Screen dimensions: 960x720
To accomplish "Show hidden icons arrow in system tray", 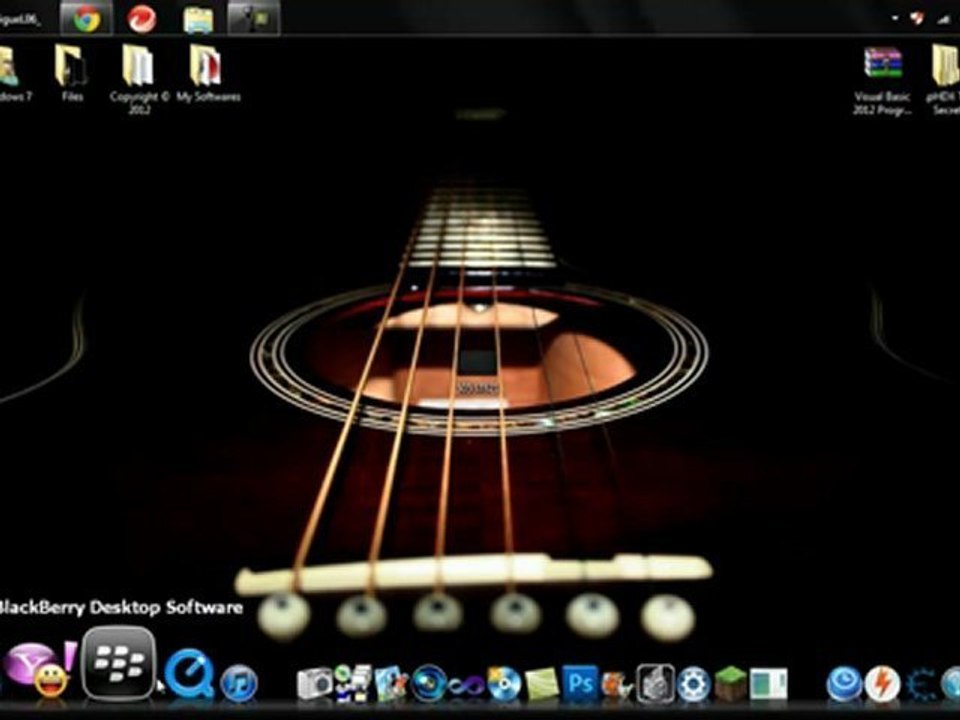I will 896,18.
